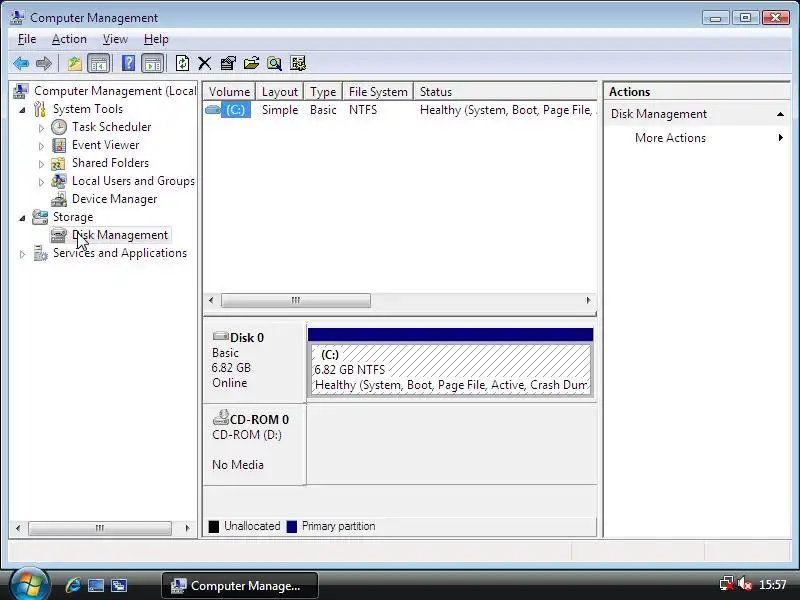
Task: Click the Refresh toolbar icon
Action: tap(182, 64)
